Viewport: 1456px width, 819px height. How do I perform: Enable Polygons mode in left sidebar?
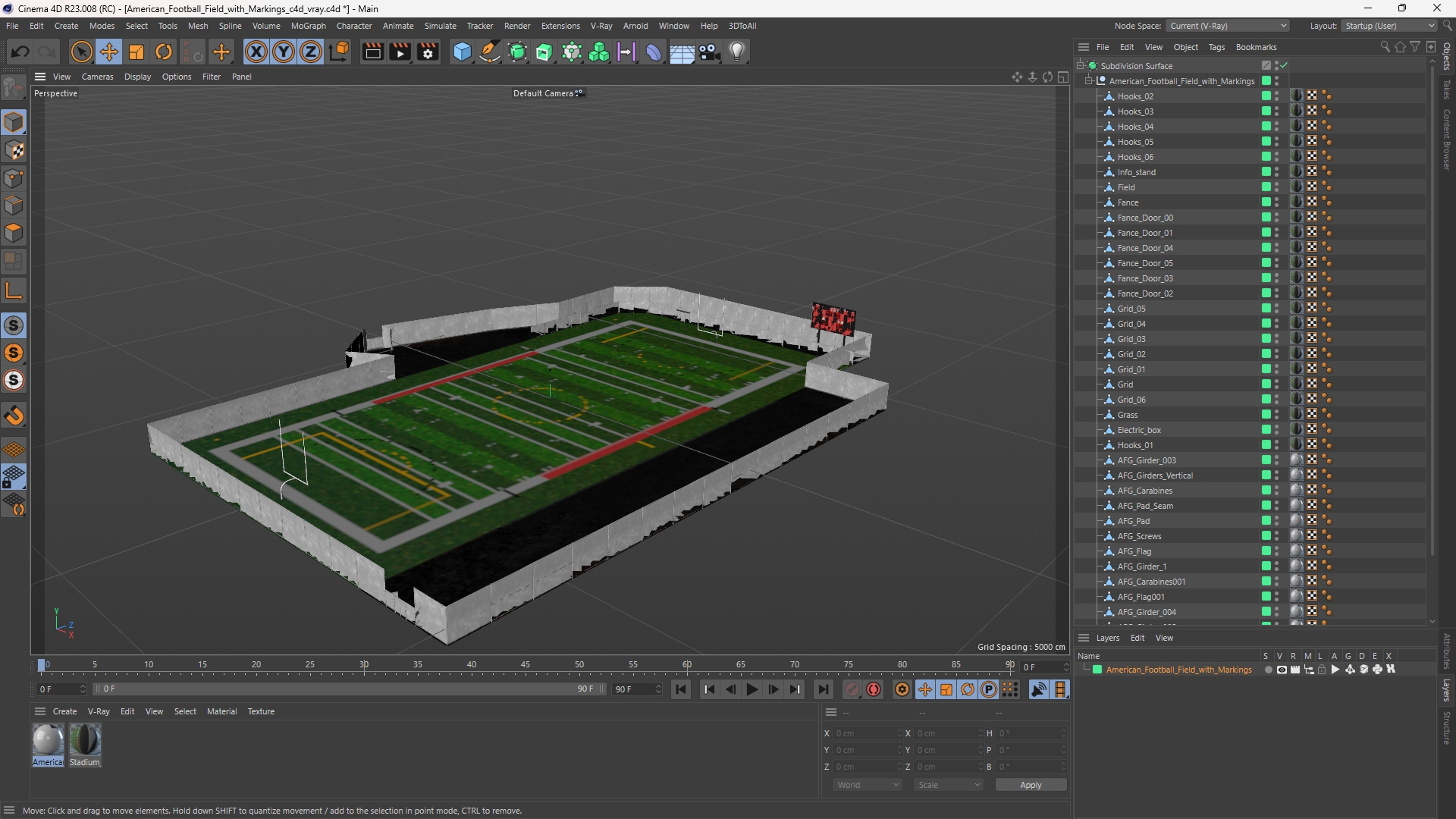click(x=14, y=233)
